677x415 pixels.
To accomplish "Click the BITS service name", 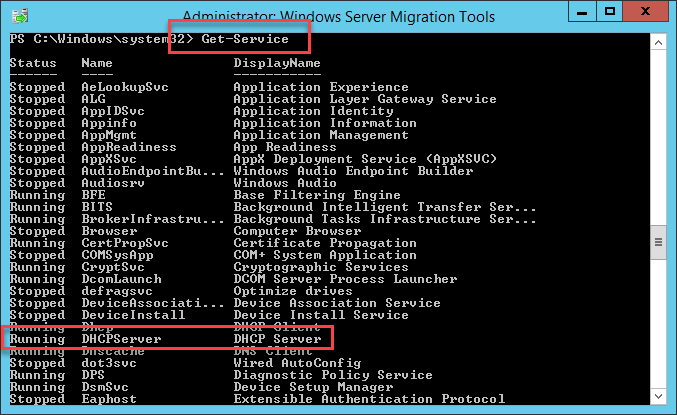I will coord(97,207).
